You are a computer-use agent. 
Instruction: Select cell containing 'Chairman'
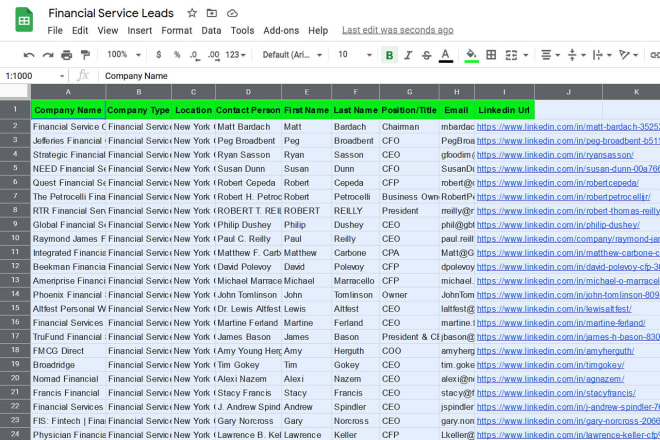[x=409, y=127]
